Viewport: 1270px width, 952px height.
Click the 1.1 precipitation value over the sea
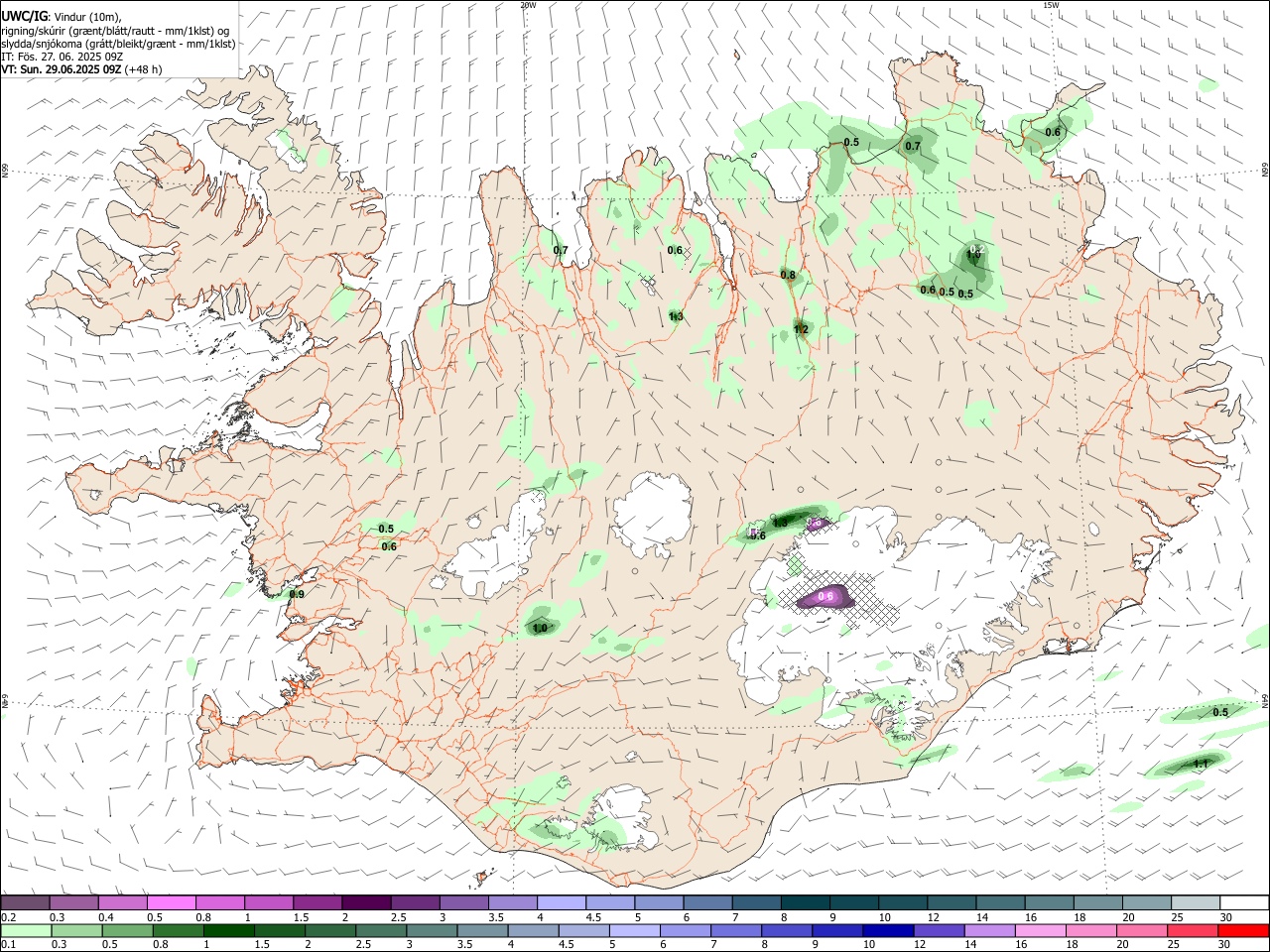[1200, 764]
